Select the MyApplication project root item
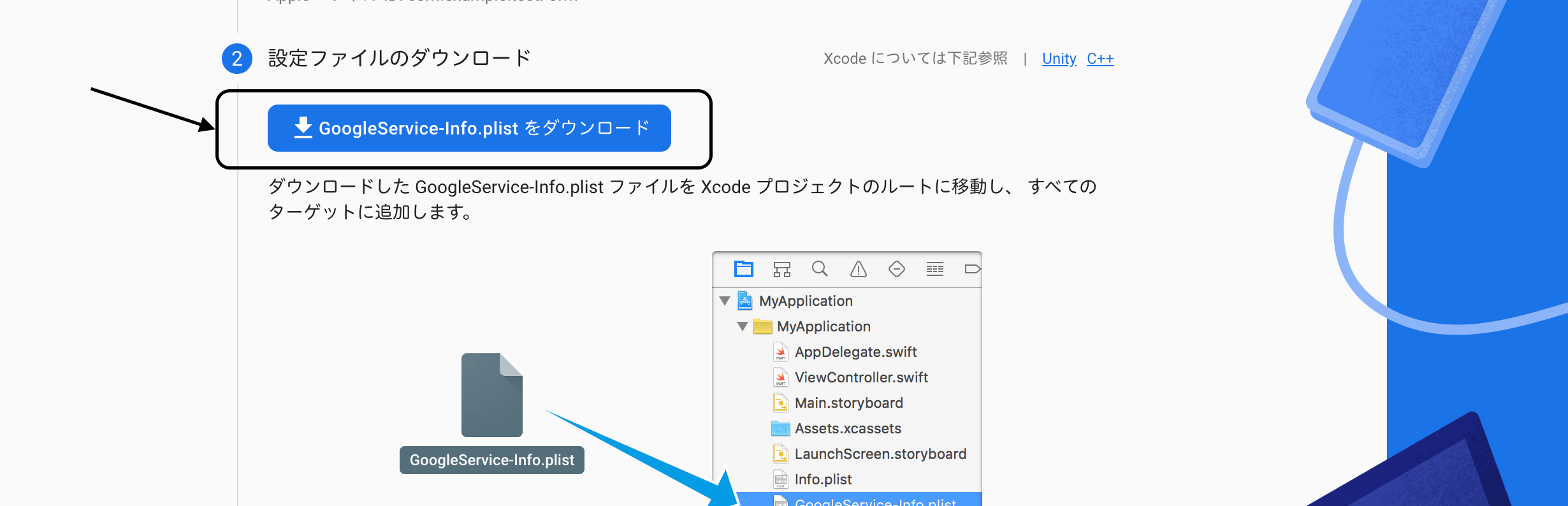Screen dimensions: 1568x506 [806, 301]
